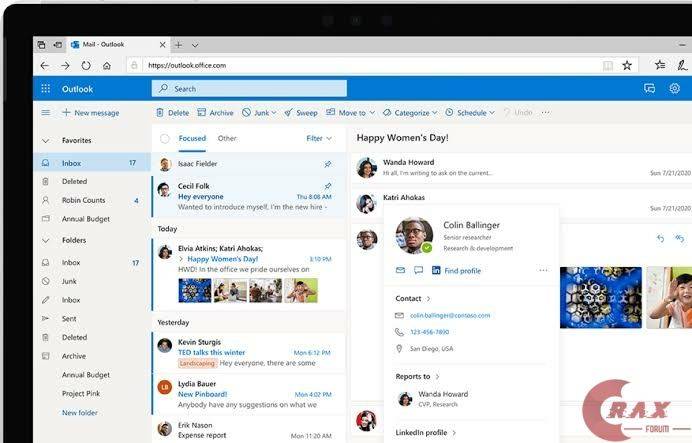Open the Outlook app launcher grid
Screen dimensions: 692x443
point(45,89)
